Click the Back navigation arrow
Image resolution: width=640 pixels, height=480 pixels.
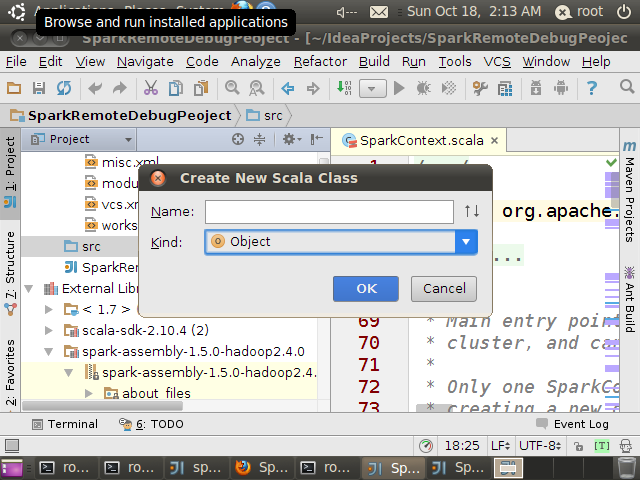(288, 88)
